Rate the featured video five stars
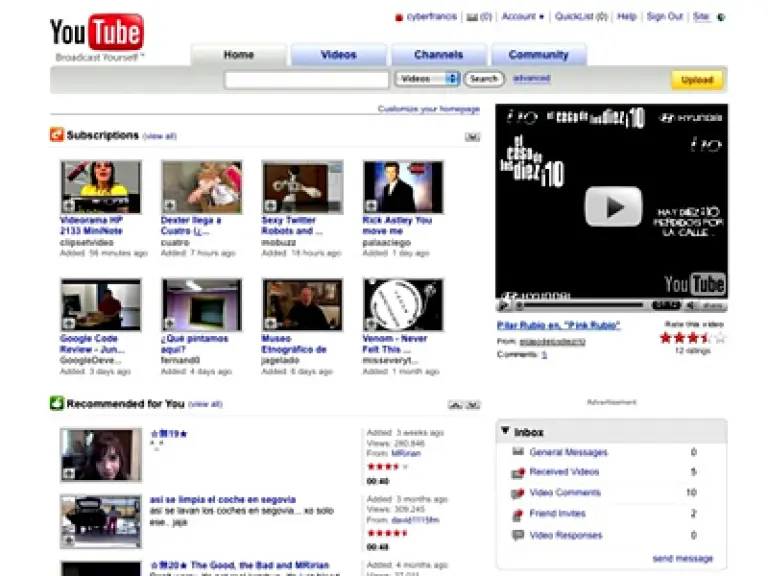Screen dimensions: 768x576 pyautogui.click(x=719, y=338)
